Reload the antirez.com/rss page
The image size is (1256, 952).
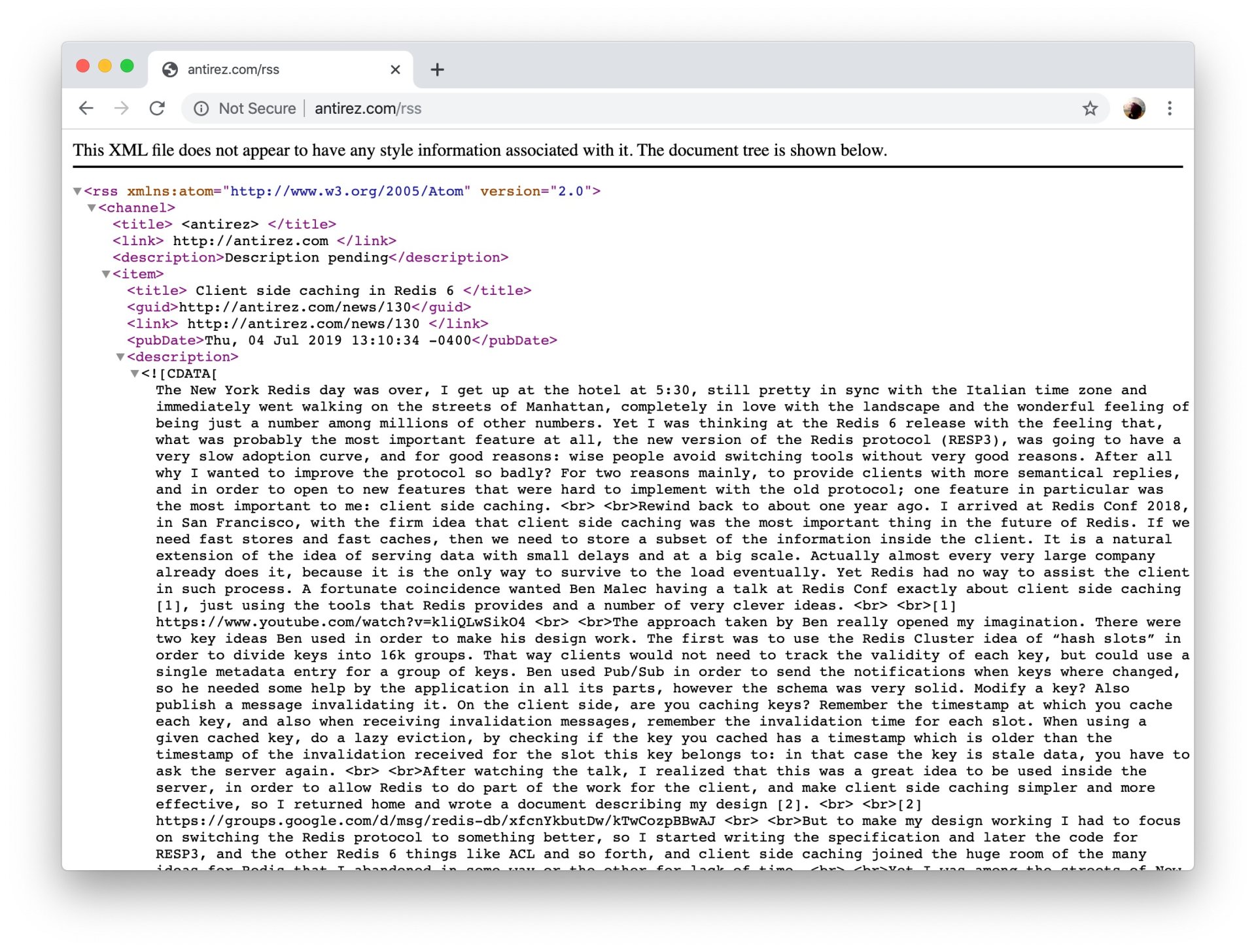pos(157,109)
